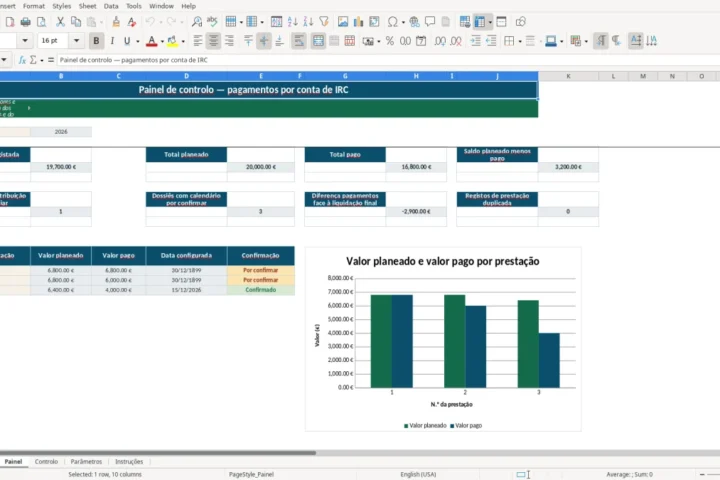Open Freeze Rows and Columns dropdown arrow
This screenshot has height=480, width=720.
pyautogui.click(x=490, y=22)
